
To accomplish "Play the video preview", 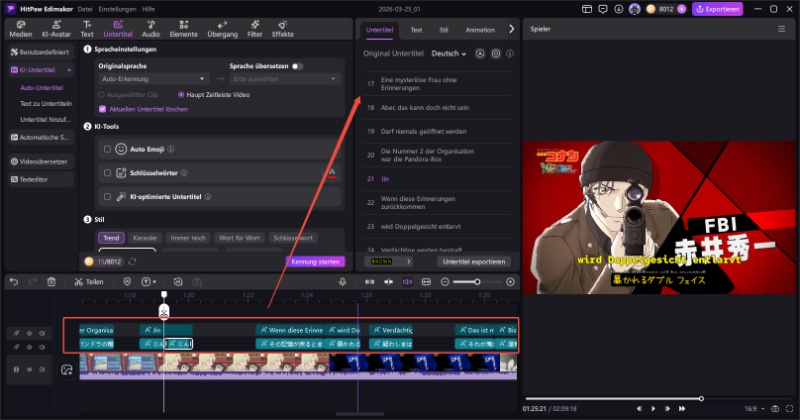I will coord(653,409).
